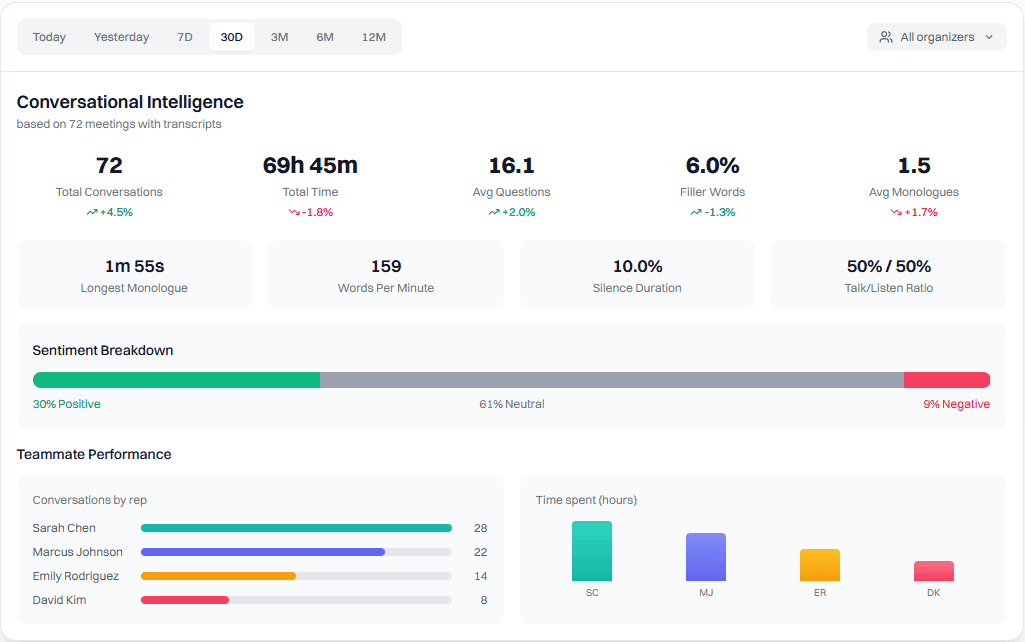Switch to the Today time range
This screenshot has height=642, width=1025.
49,37
